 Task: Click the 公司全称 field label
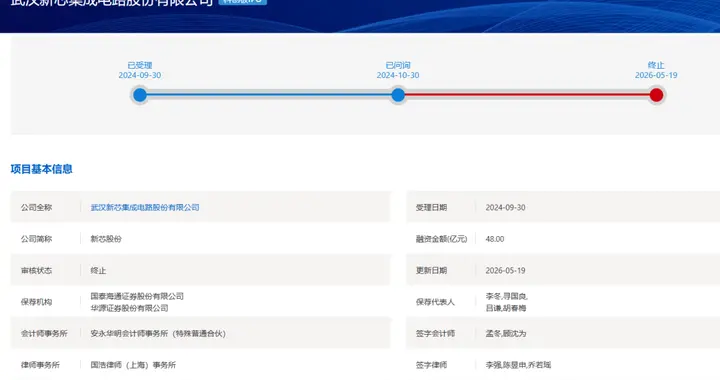pos(36,207)
